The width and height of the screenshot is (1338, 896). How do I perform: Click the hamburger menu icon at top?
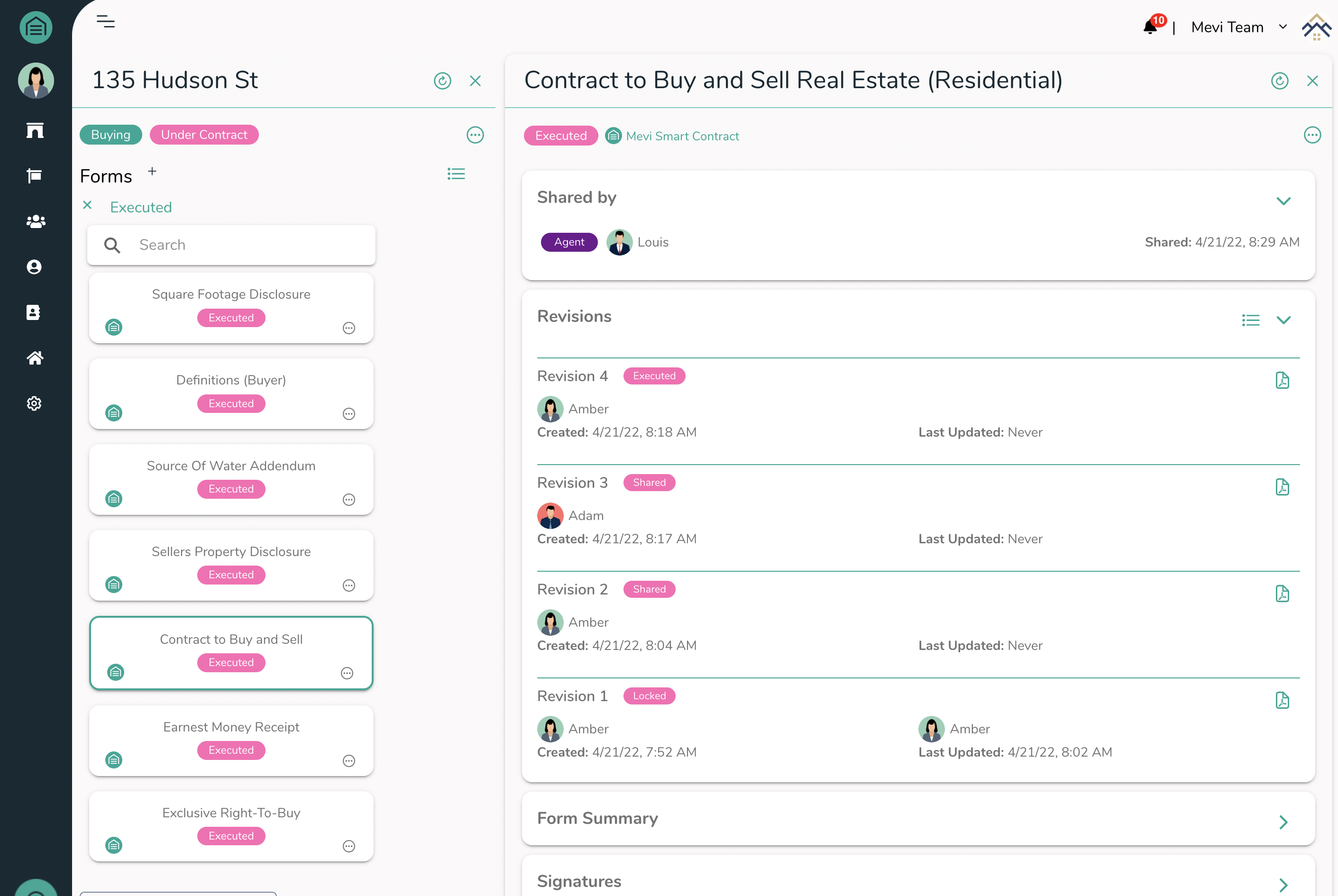click(106, 22)
